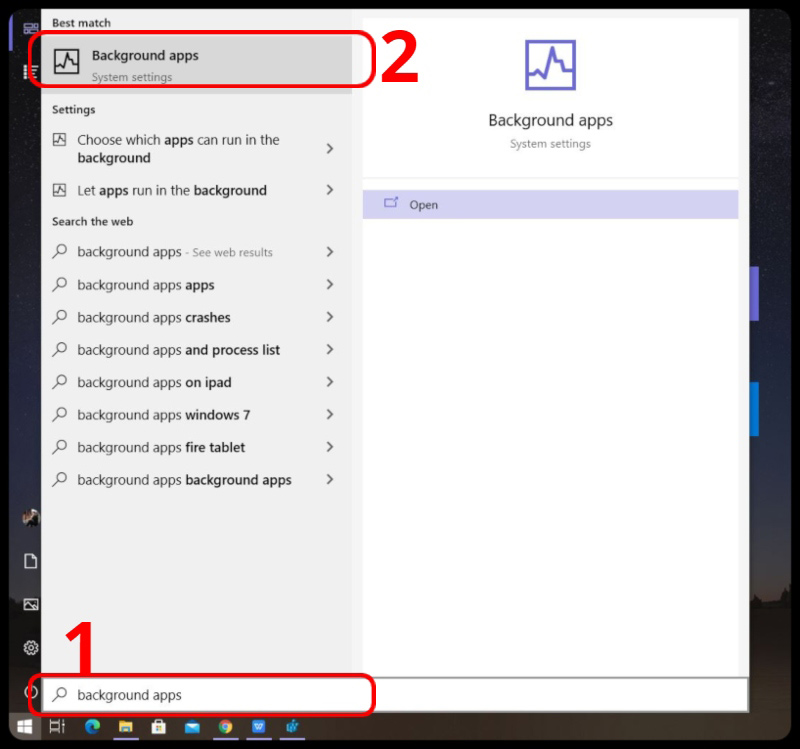This screenshot has height=749, width=800.
Task: Open File Explorer from the taskbar
Action: (x=126, y=726)
